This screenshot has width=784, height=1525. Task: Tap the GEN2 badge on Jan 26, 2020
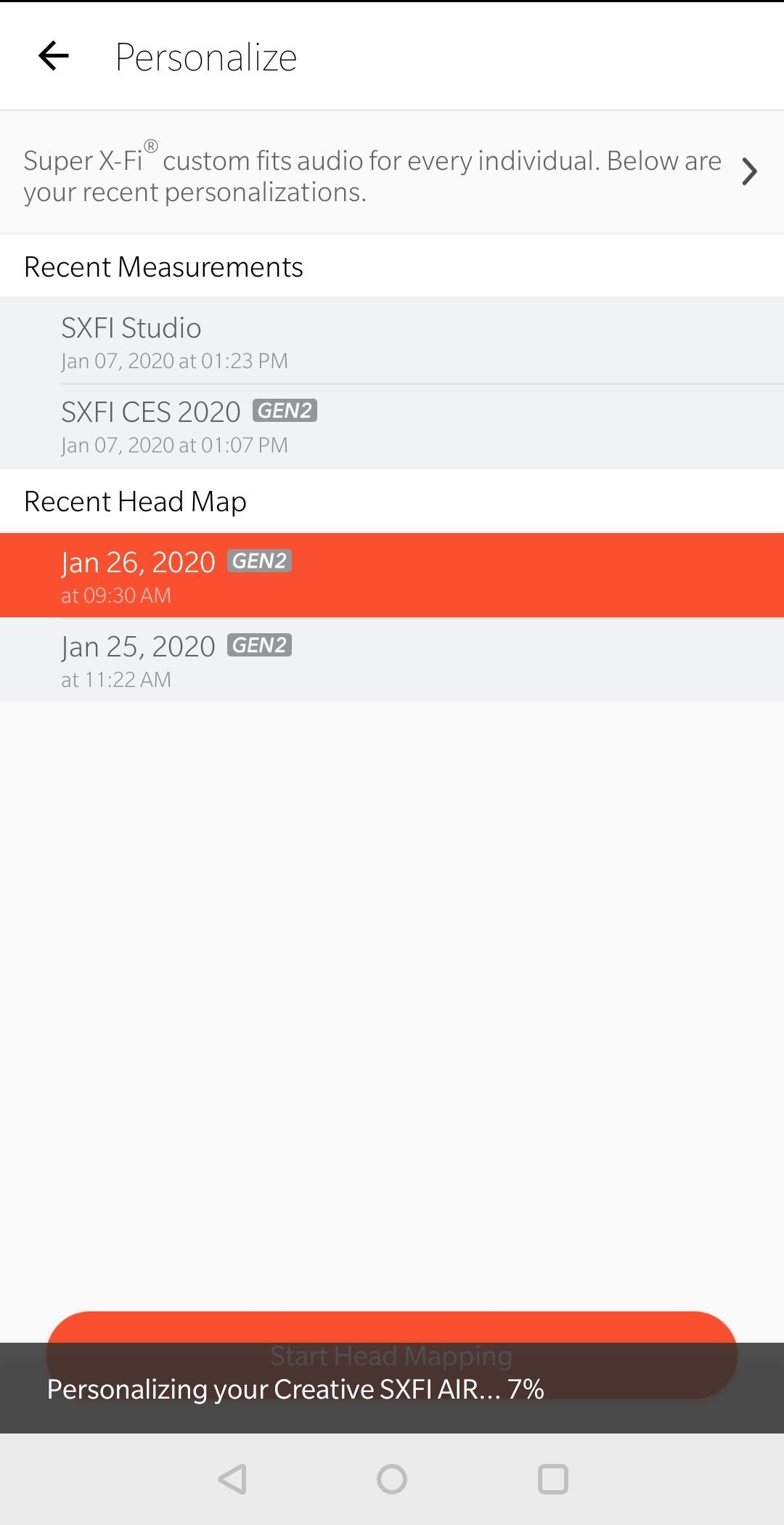click(259, 561)
